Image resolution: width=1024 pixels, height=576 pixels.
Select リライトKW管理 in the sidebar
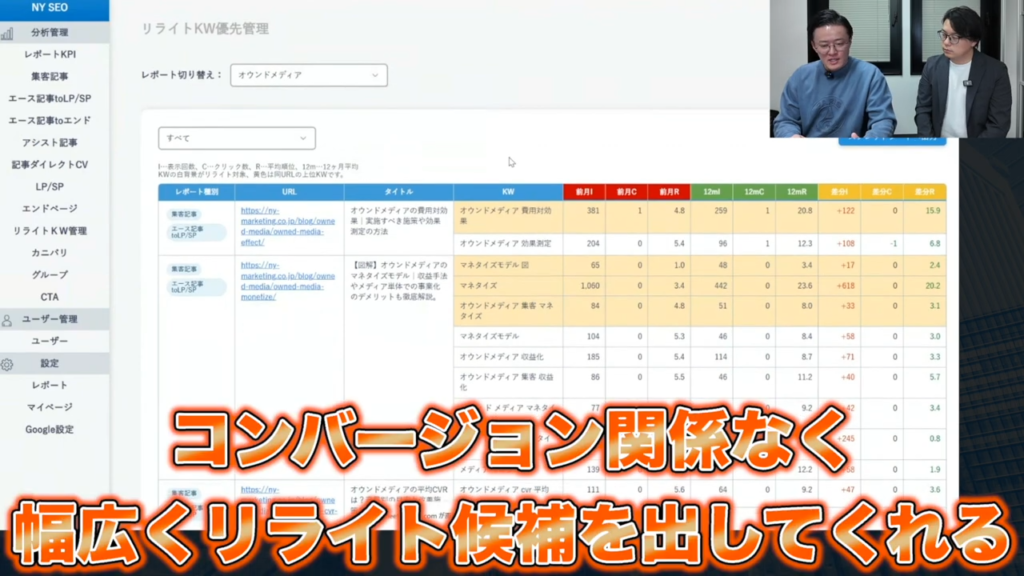tap(49, 231)
